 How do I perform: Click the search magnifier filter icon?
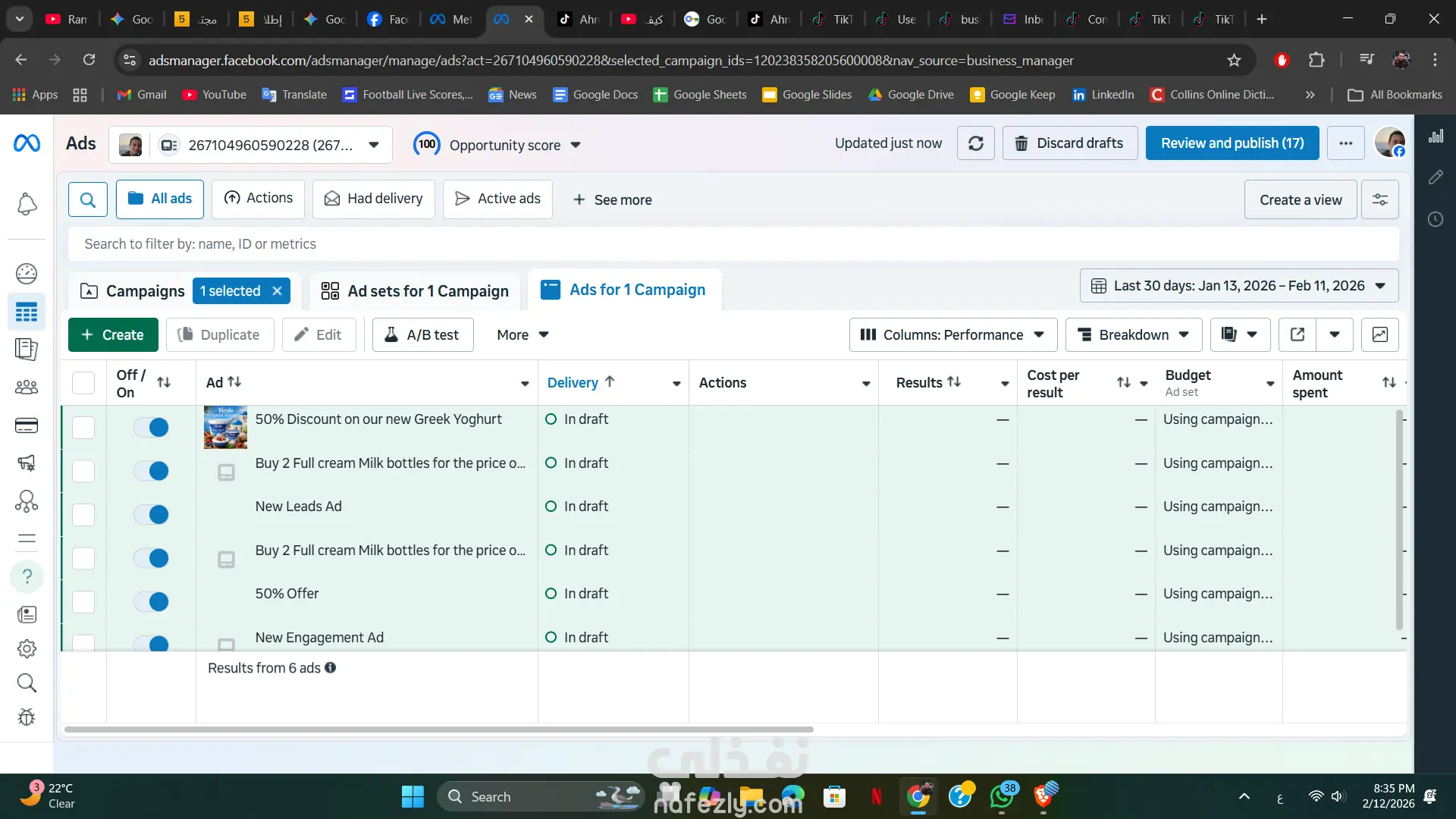click(88, 199)
